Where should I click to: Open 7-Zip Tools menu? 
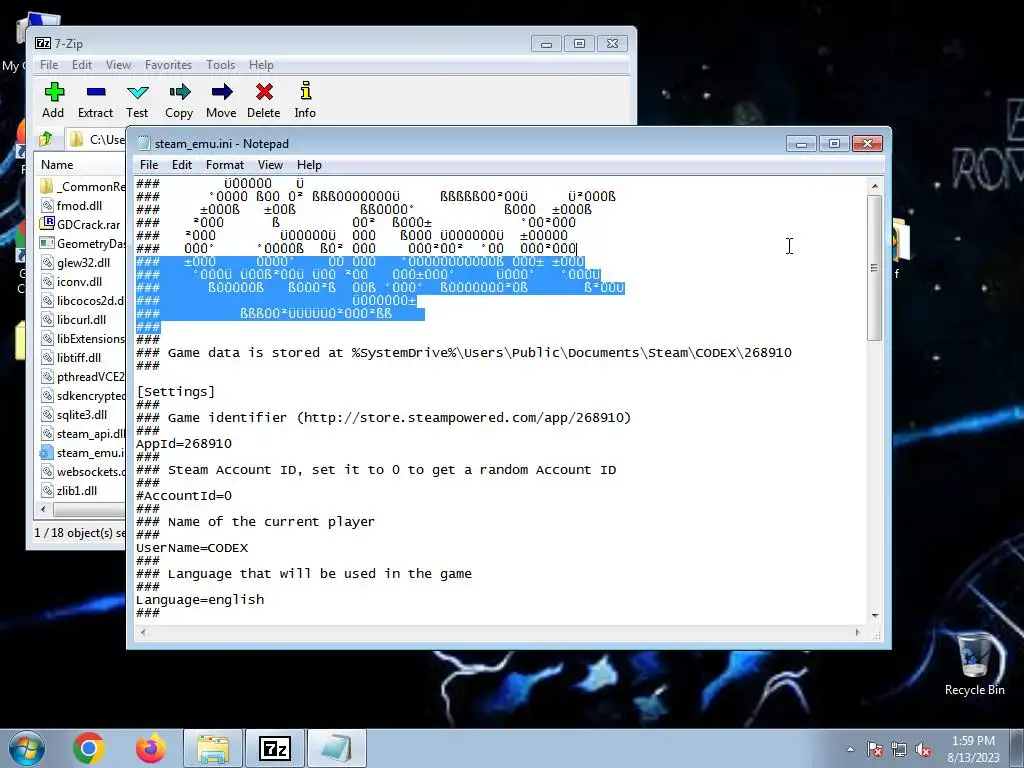(x=220, y=65)
